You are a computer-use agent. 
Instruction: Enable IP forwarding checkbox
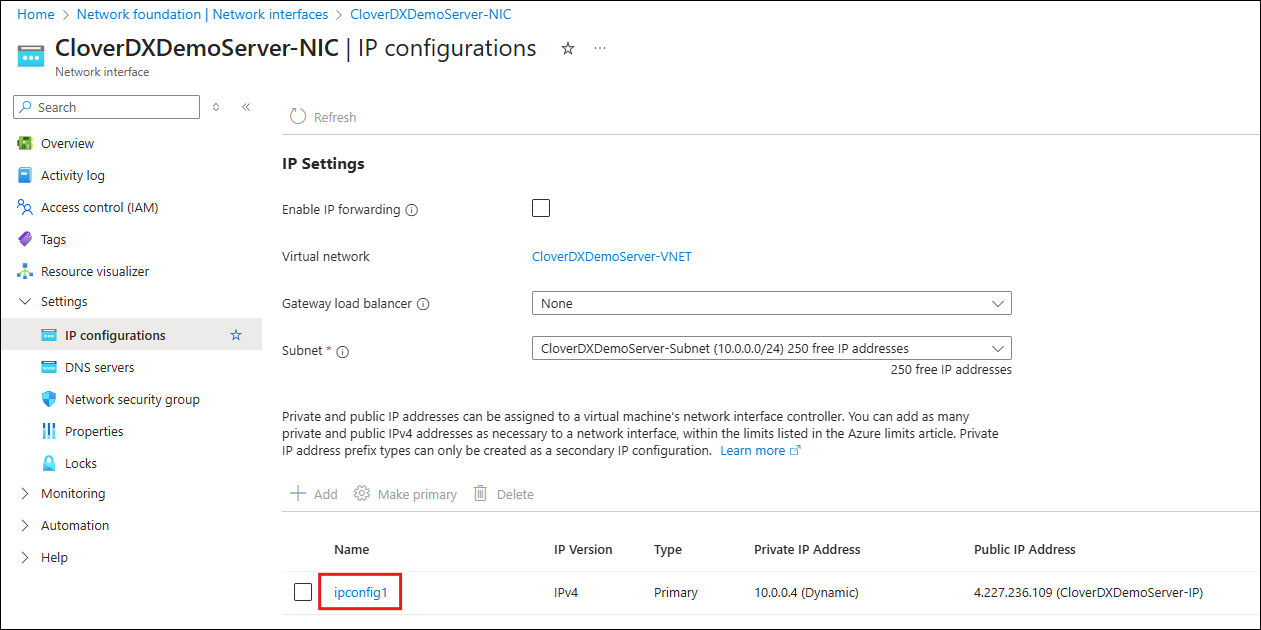(541, 208)
